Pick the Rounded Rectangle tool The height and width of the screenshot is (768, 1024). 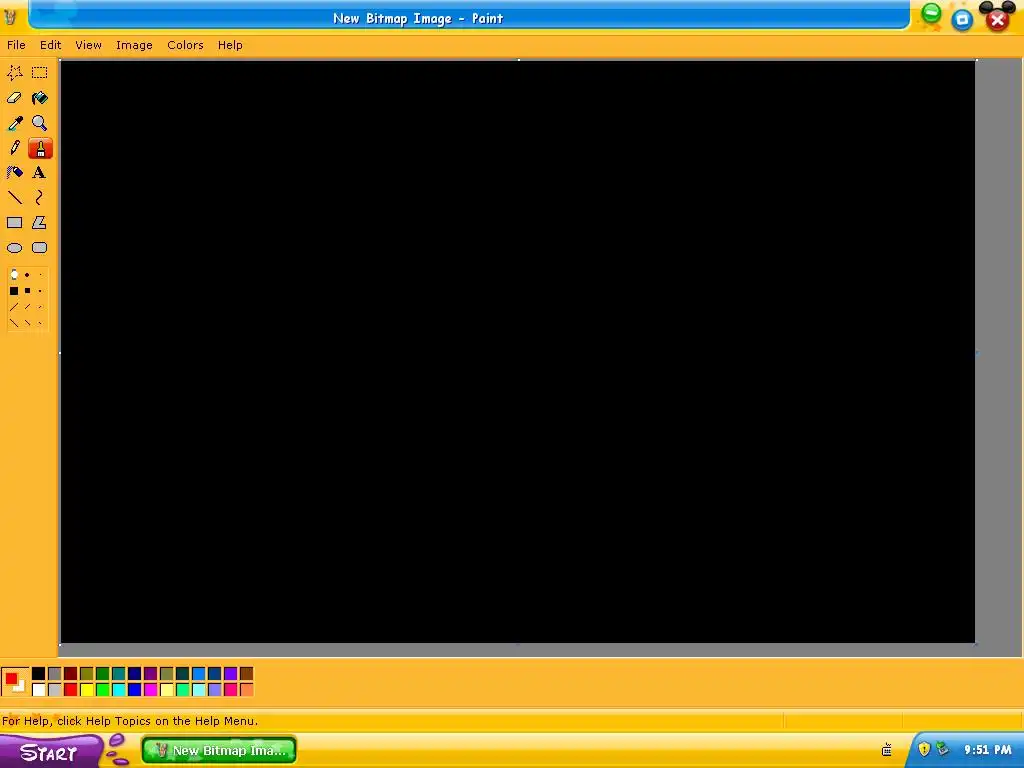(40, 248)
